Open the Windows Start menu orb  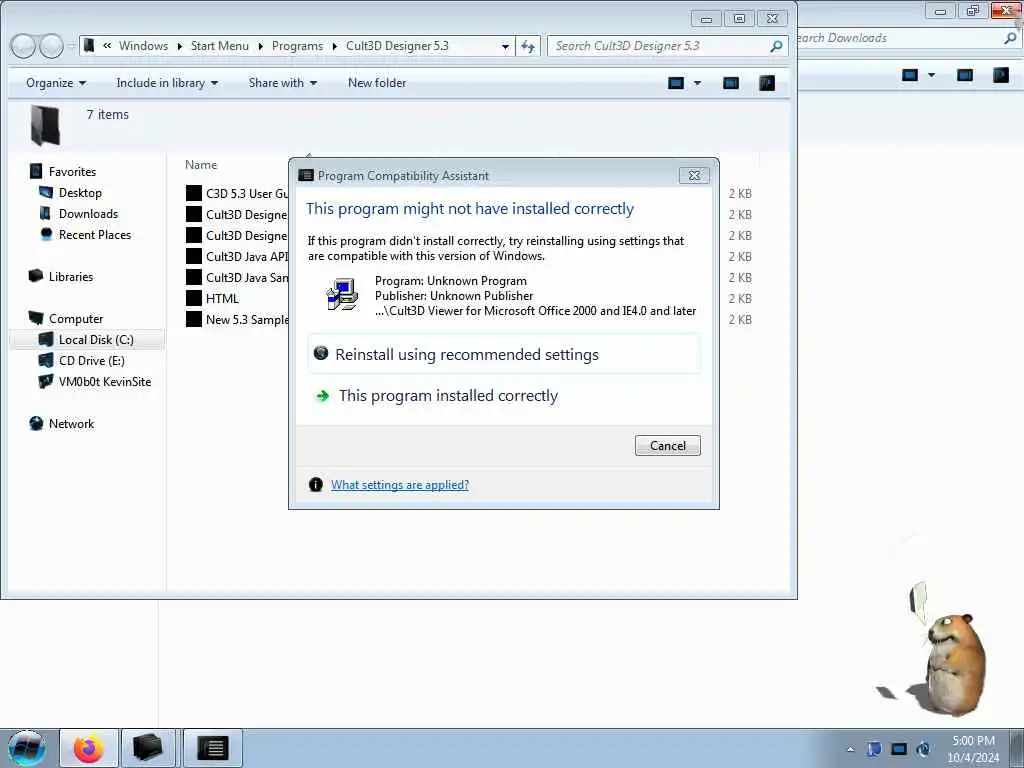pyautogui.click(x=26, y=748)
